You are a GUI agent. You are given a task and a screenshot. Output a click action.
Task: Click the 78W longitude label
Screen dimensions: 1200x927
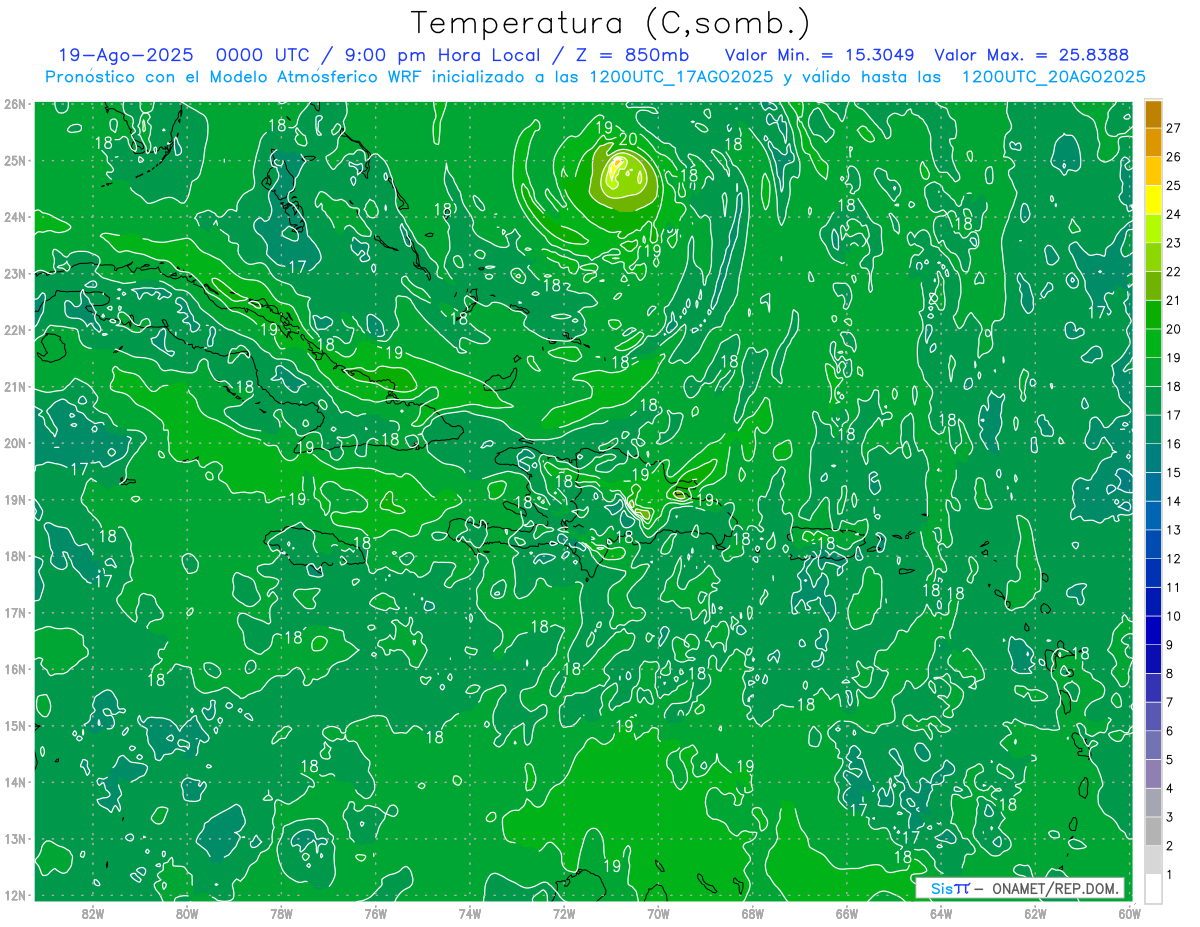tap(281, 913)
